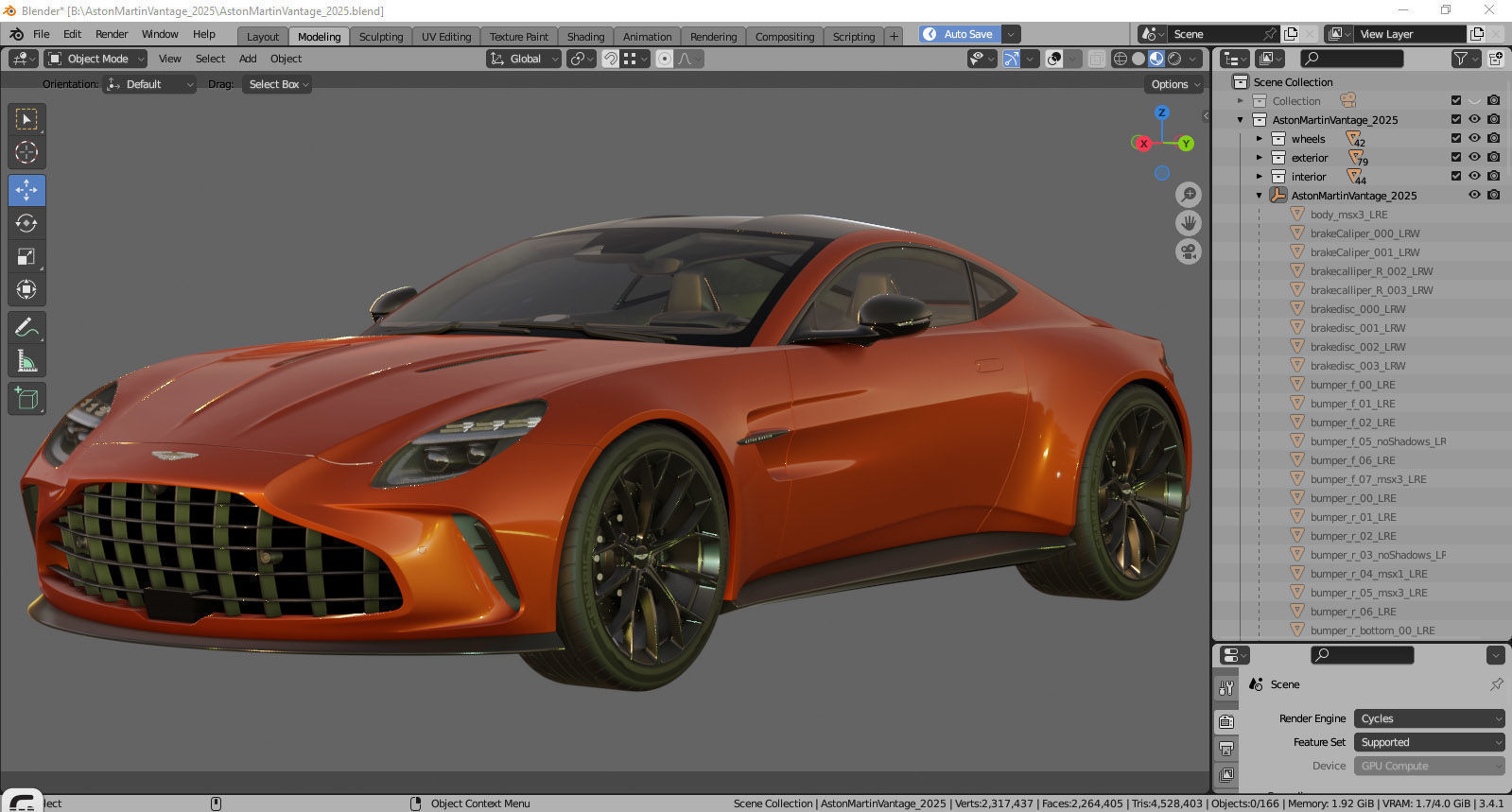
Task: Open the Render properties tab icon
Action: click(1226, 722)
